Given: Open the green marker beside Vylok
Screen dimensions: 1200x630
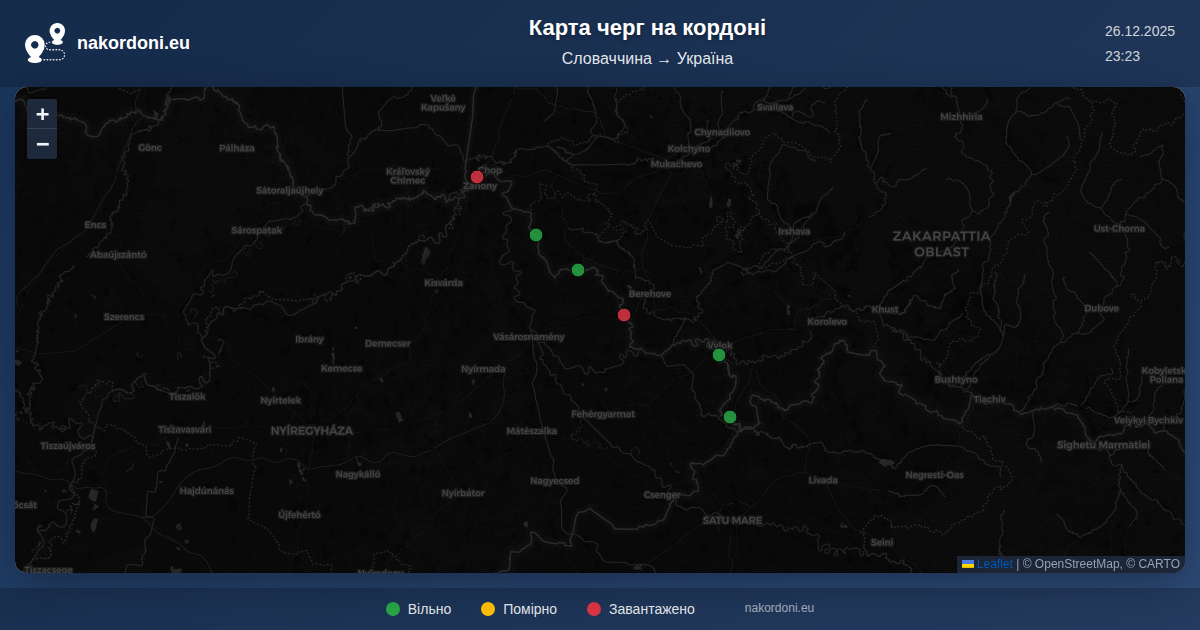Looking at the screenshot, I should 719,355.
